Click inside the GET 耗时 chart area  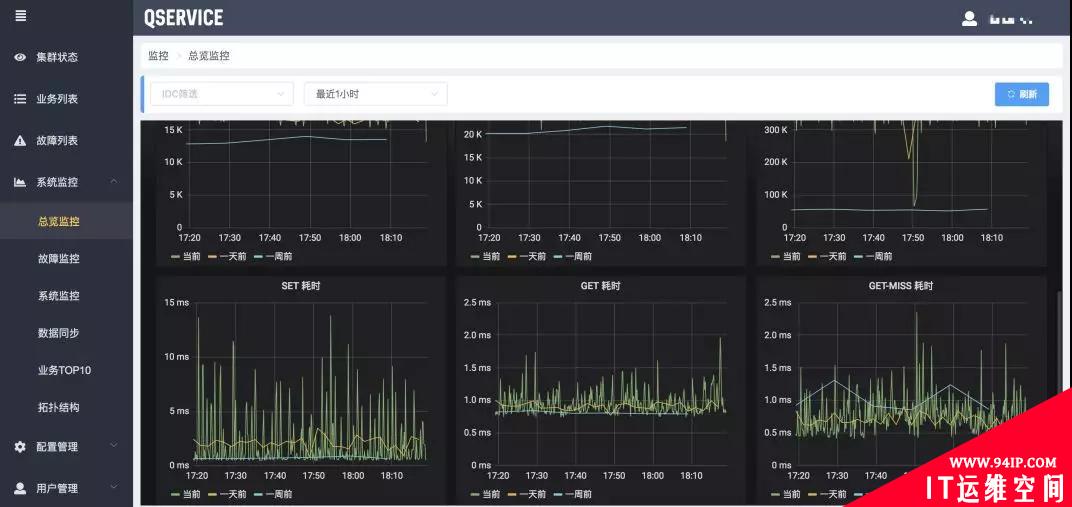(x=613, y=383)
